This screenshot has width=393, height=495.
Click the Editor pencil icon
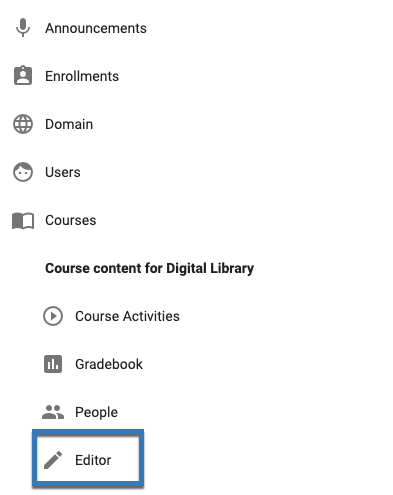coord(53,460)
